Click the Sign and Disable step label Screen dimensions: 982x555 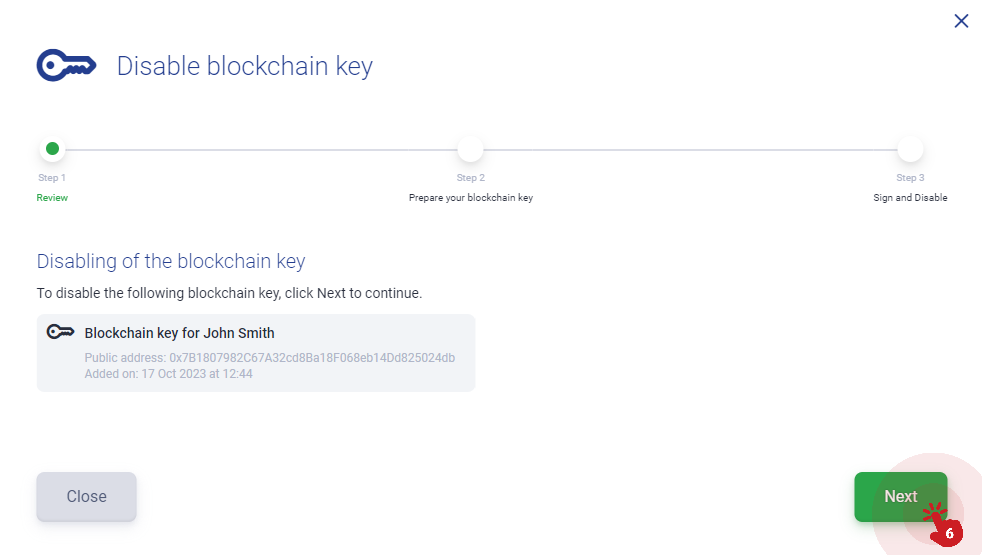point(910,198)
